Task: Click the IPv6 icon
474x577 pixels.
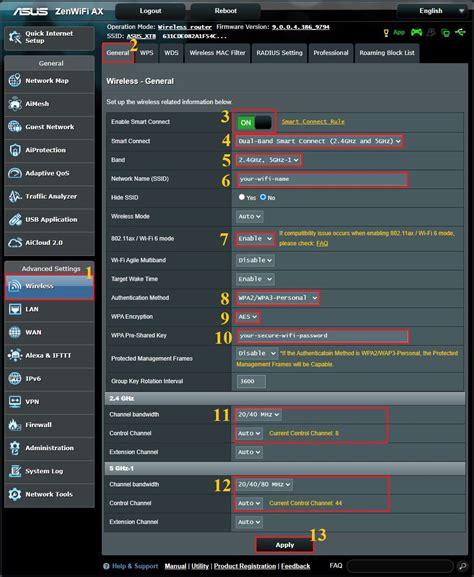Action: point(15,379)
